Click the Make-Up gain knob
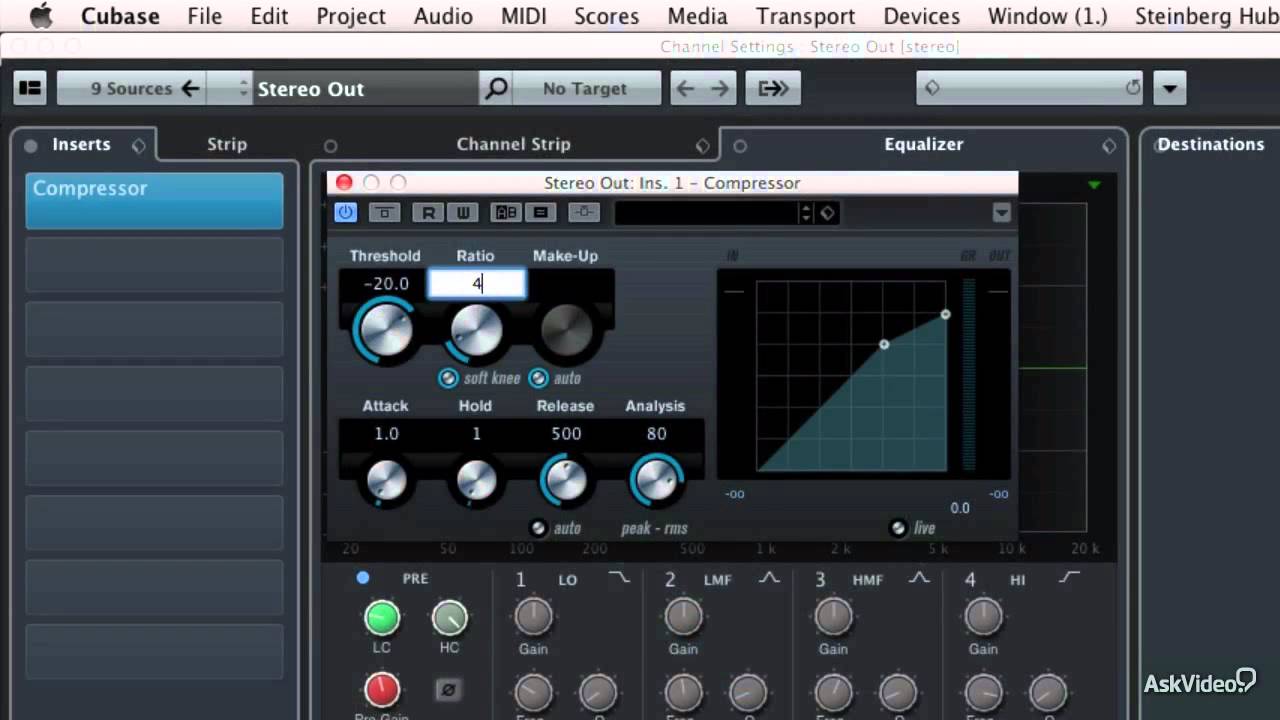1280x720 pixels. [x=566, y=331]
